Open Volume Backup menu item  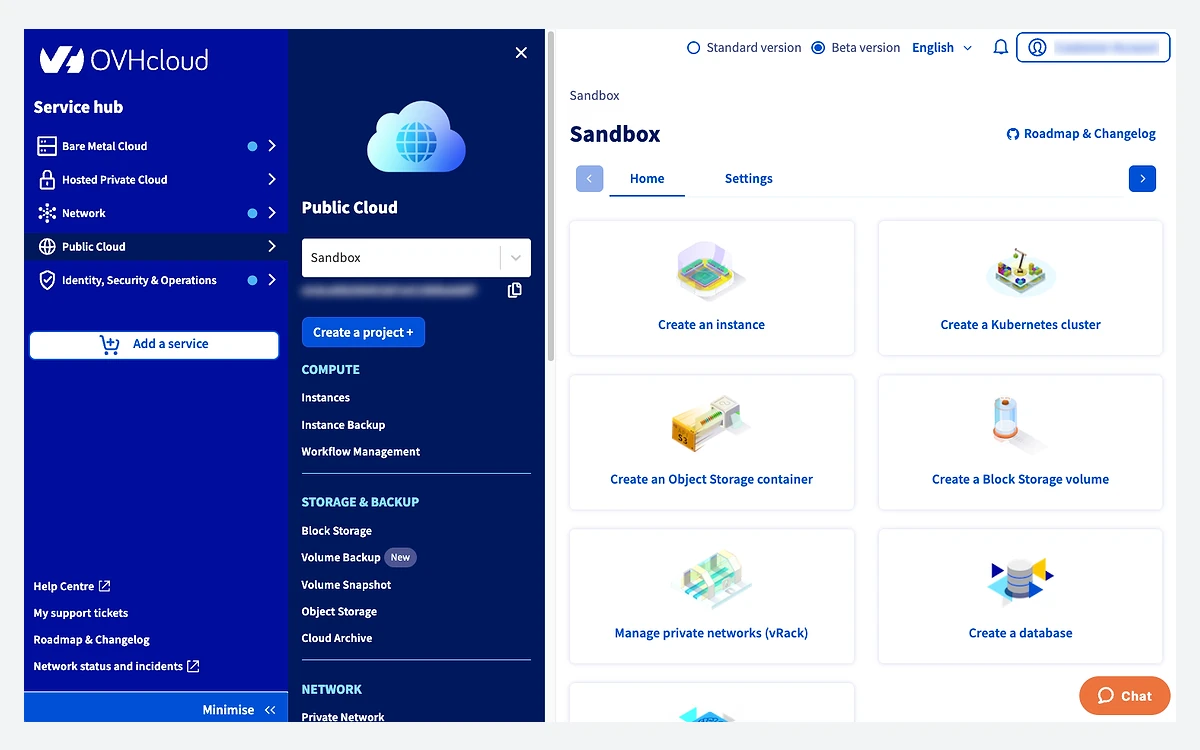[341, 558]
